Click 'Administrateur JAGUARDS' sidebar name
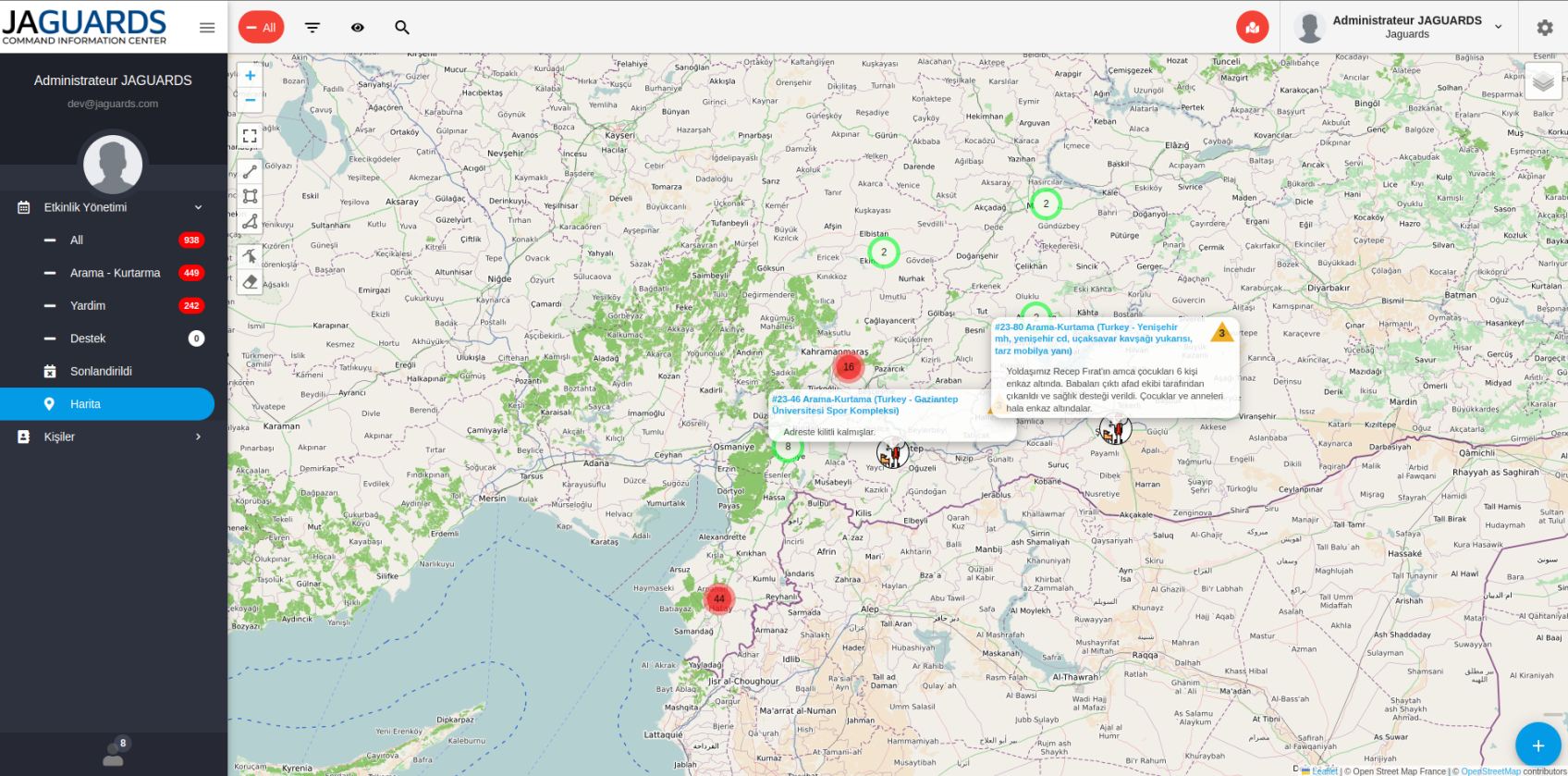The height and width of the screenshot is (776, 1568). click(x=113, y=80)
